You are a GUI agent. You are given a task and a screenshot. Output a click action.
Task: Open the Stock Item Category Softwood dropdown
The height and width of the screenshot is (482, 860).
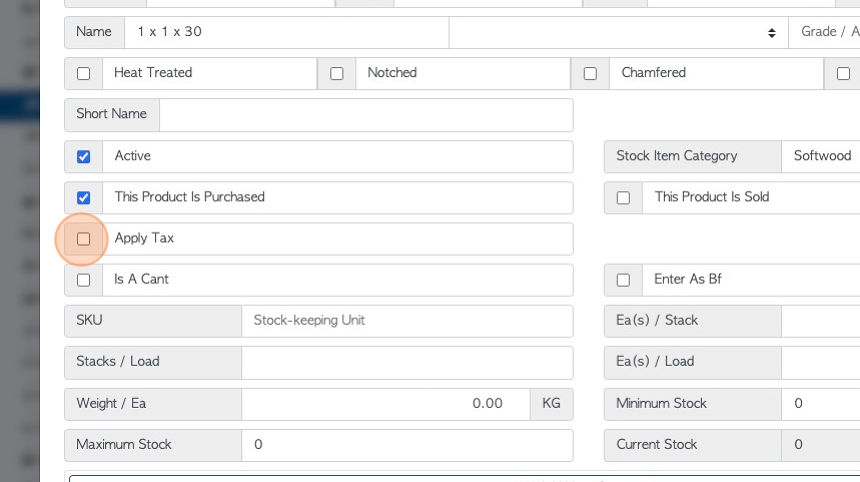[x=821, y=156]
